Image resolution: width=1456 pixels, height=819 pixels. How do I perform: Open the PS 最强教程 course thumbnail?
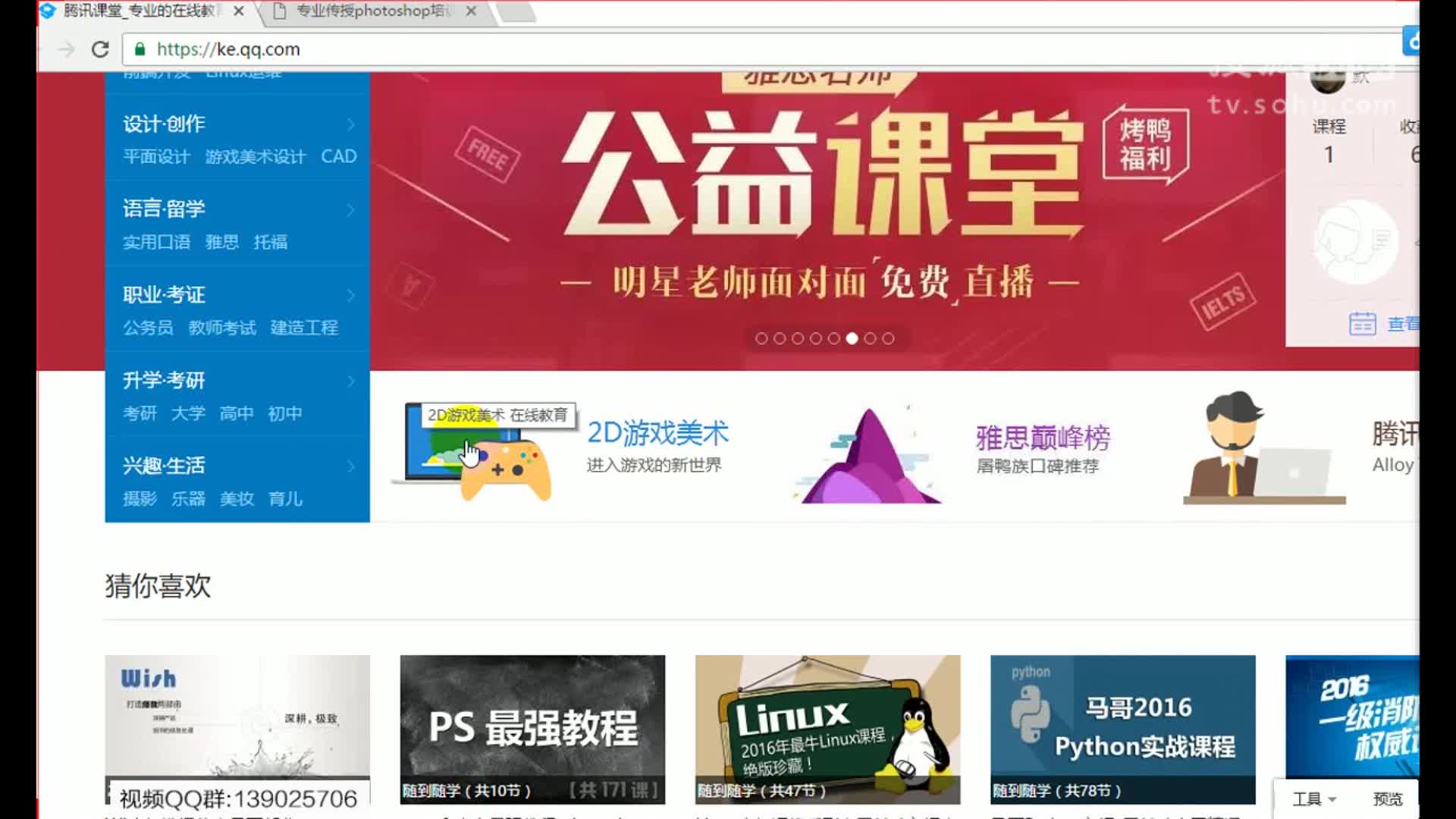532,730
